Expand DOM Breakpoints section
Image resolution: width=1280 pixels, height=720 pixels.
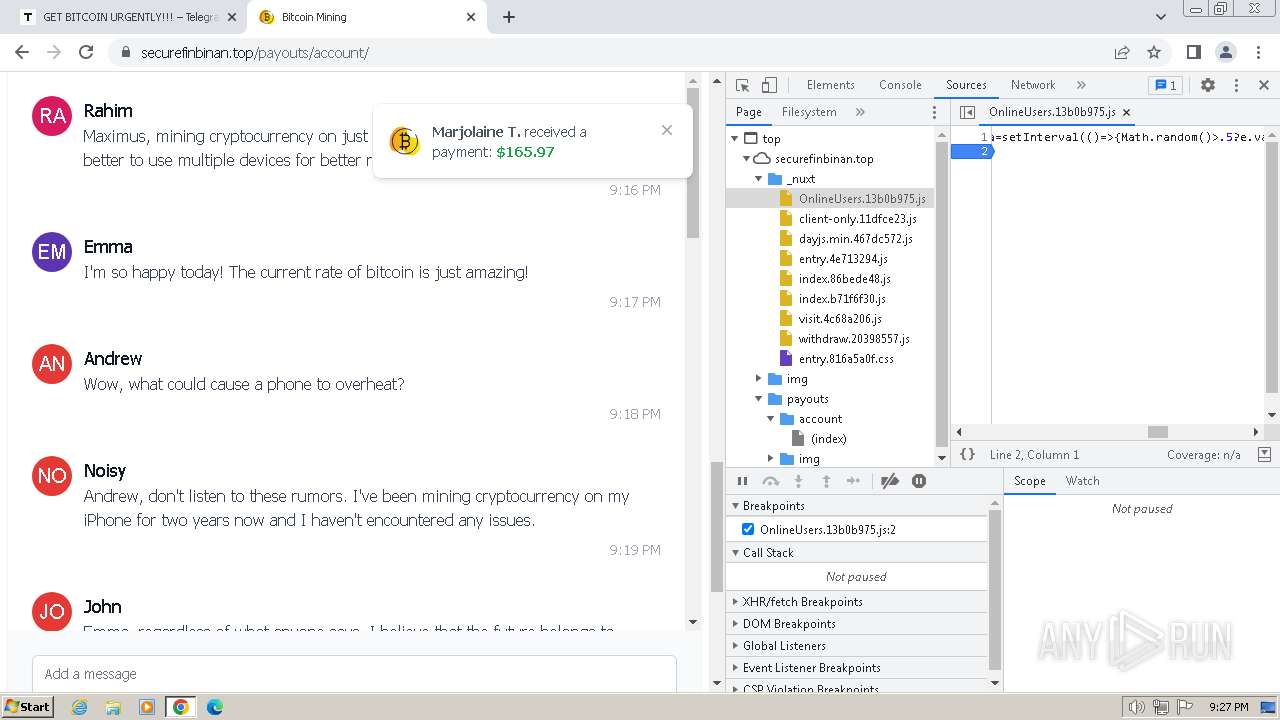click(x=856, y=624)
